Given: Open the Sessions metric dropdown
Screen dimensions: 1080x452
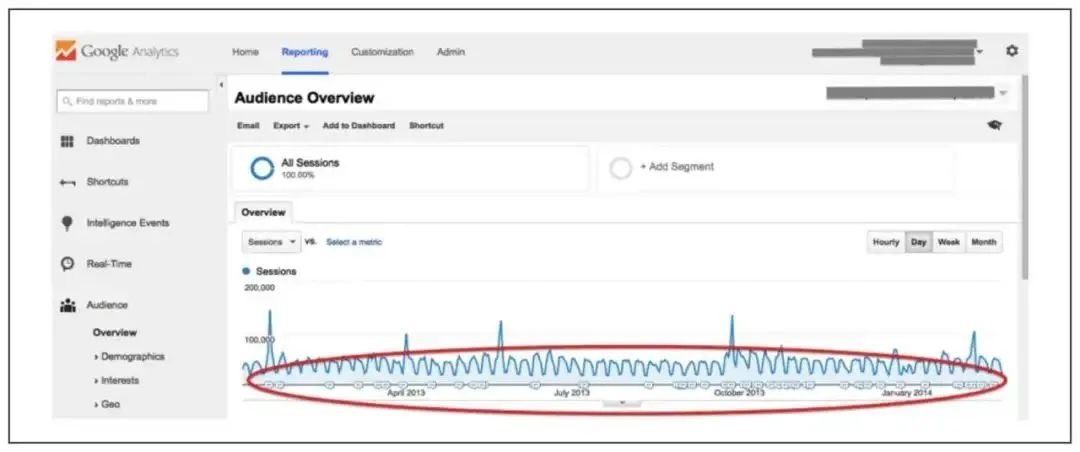Looking at the screenshot, I should coord(271,242).
